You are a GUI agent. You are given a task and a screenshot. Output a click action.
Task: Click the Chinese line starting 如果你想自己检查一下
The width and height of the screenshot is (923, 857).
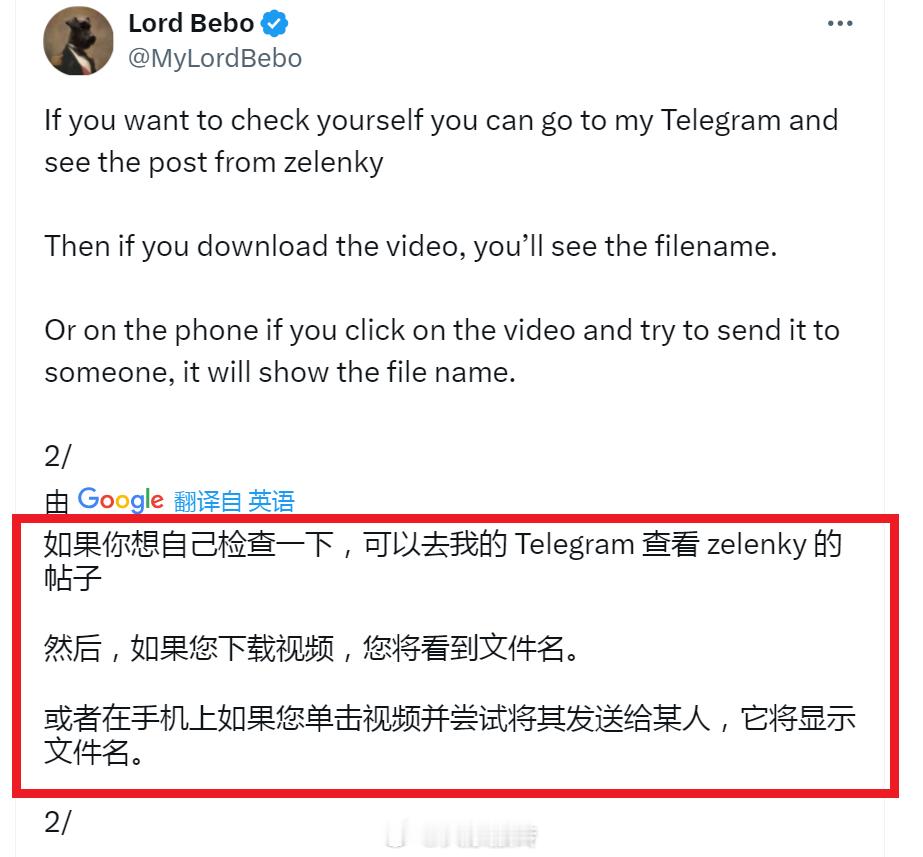pyautogui.click(x=443, y=561)
